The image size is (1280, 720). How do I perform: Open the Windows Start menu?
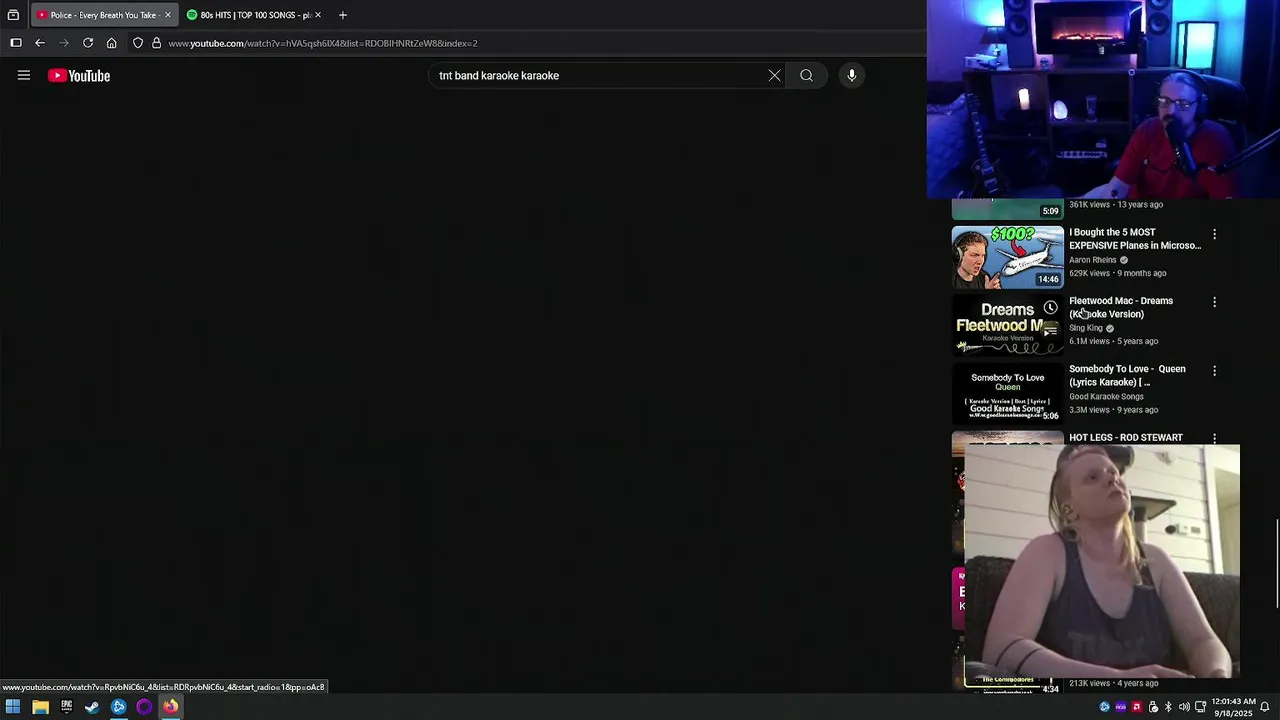(13, 707)
